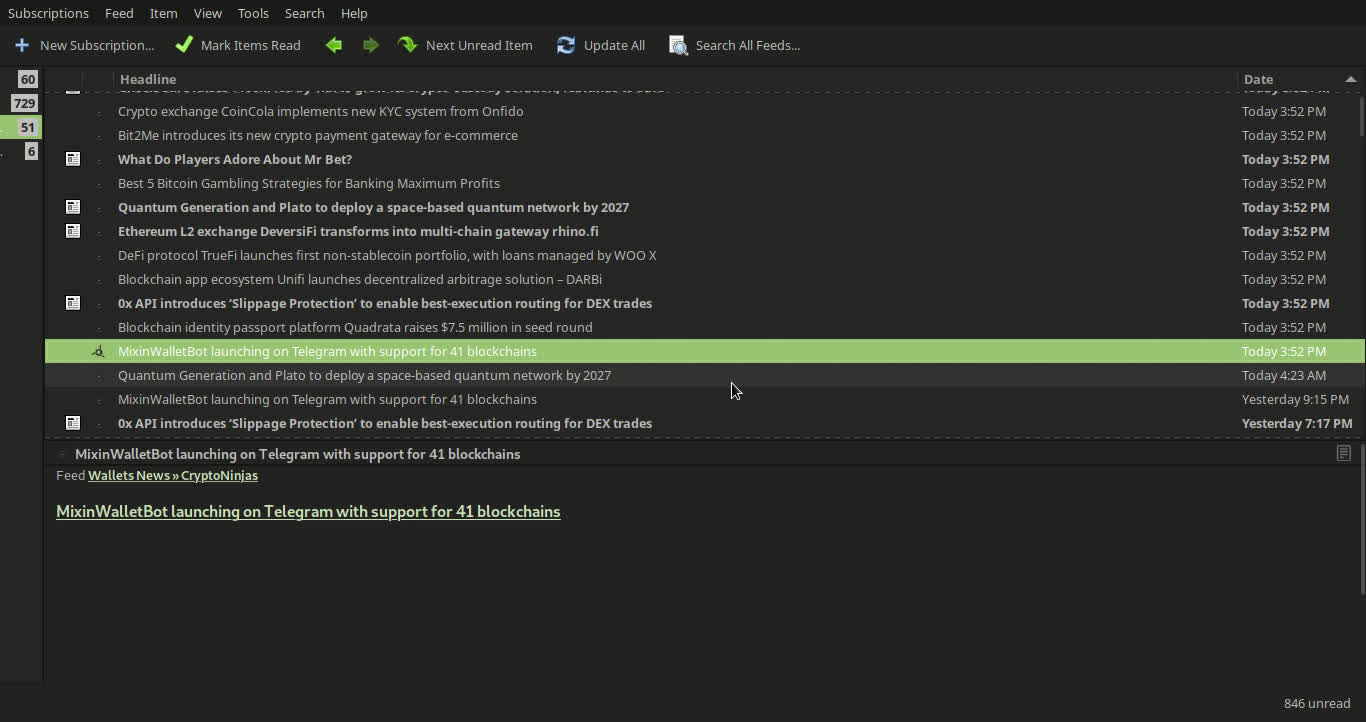This screenshot has width=1366, height=722.
Task: Click feed favicon in highlighted MixinWalletBot row
Action: point(98,351)
